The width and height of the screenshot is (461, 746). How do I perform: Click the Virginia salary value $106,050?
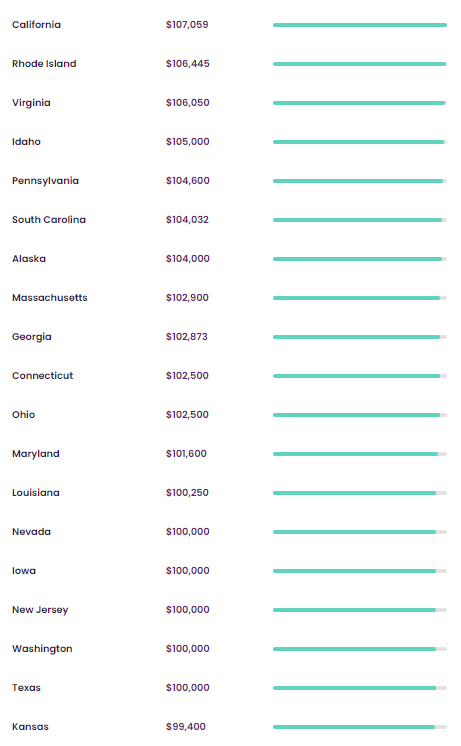point(187,103)
